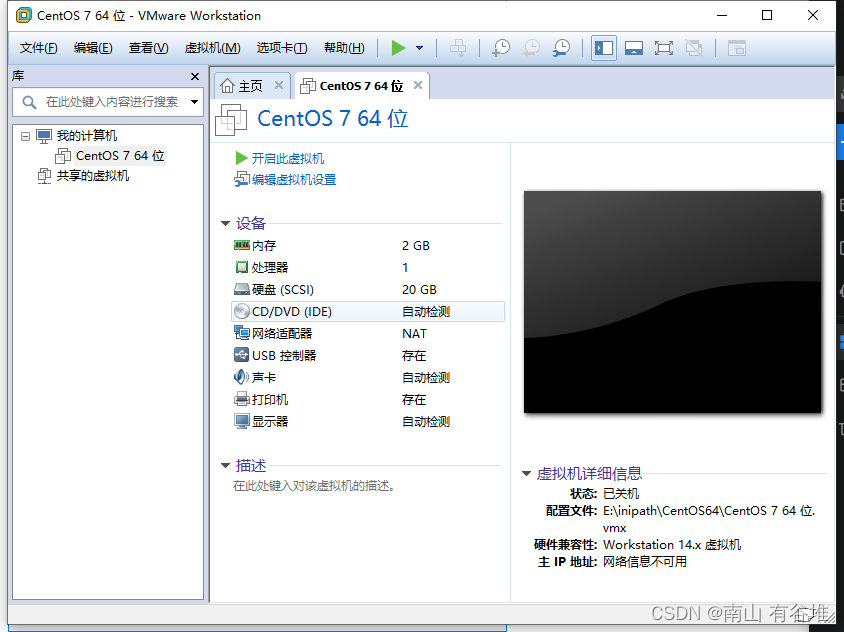The width and height of the screenshot is (844, 632).
Task: Open the snapshot manager wrench-clock icon
Action: [561, 48]
